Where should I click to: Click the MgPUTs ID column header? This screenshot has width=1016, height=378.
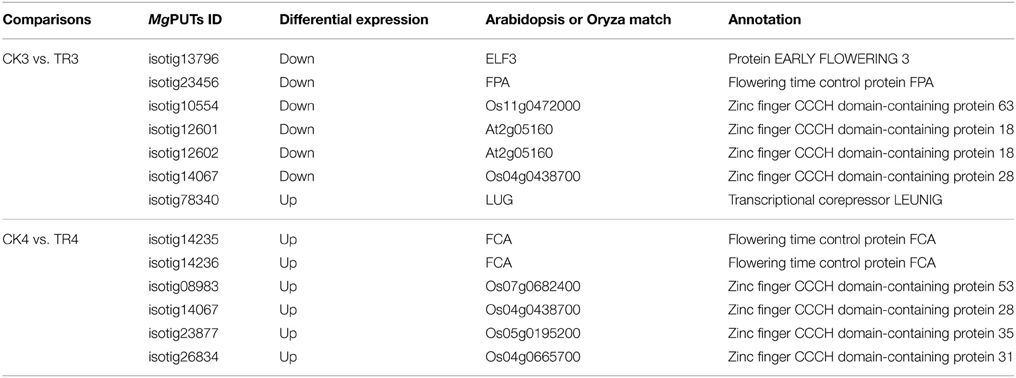tap(187, 20)
